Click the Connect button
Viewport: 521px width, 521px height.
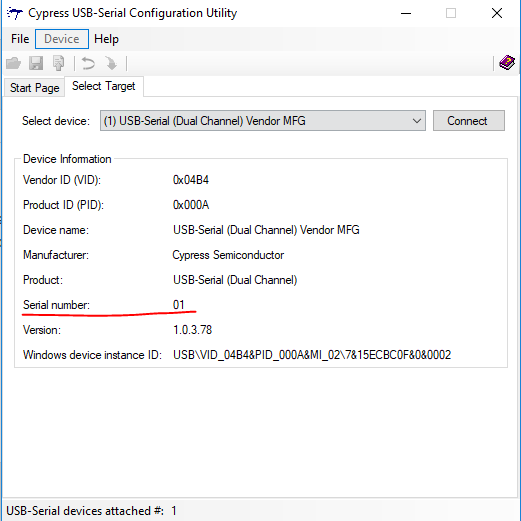click(469, 121)
